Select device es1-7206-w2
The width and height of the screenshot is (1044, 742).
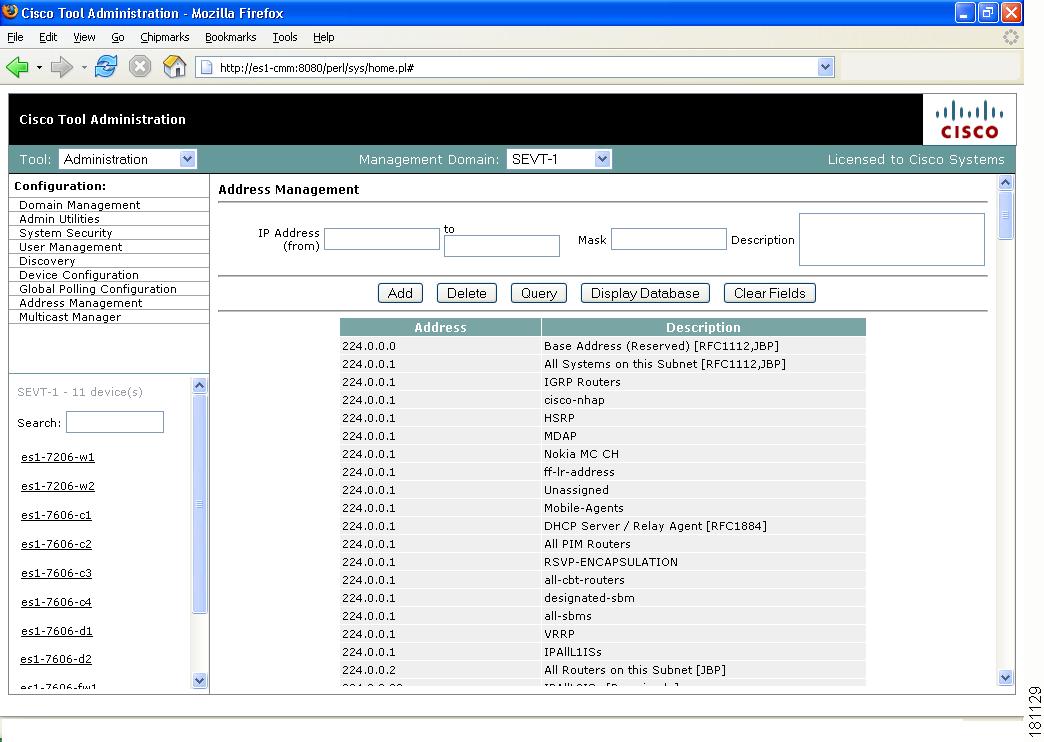click(58, 486)
